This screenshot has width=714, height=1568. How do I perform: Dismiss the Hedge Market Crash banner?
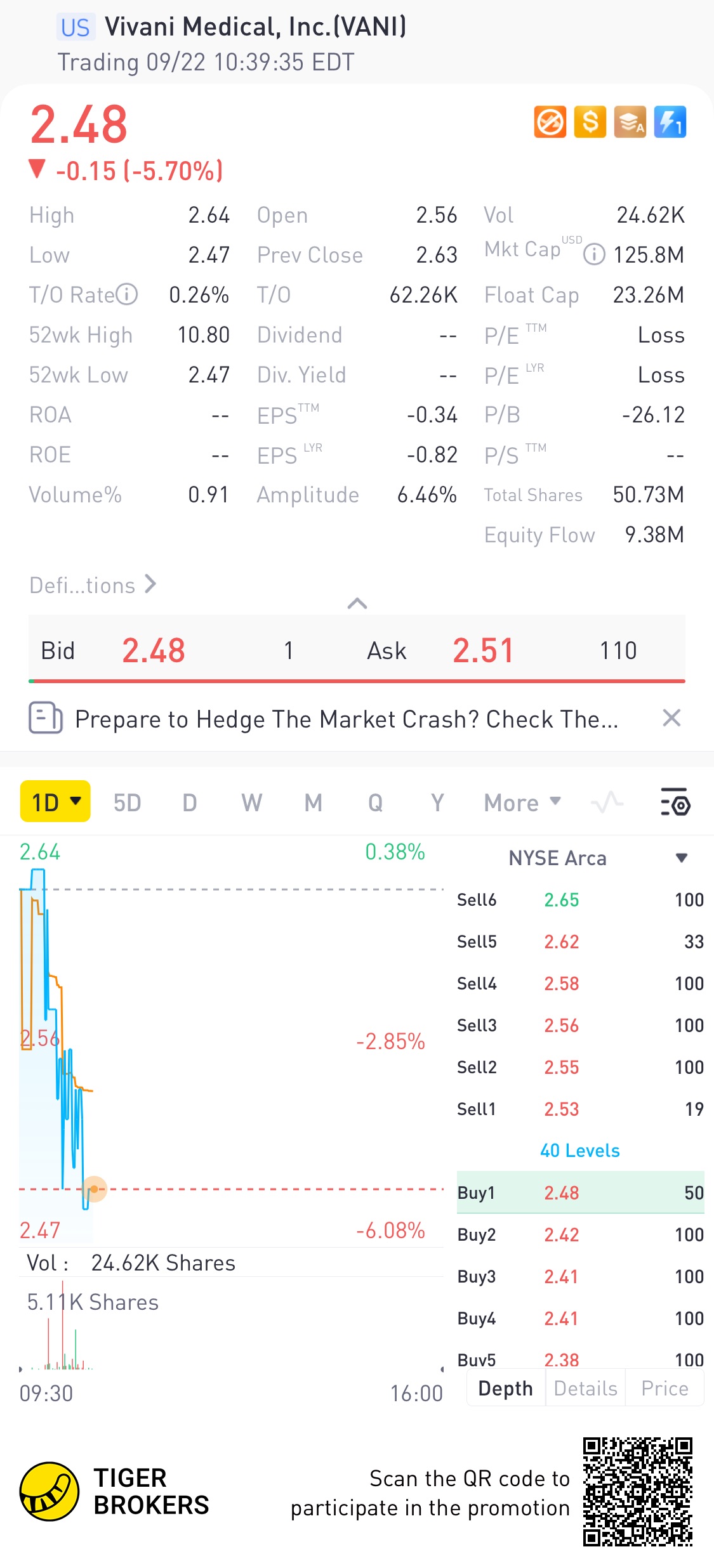(671, 718)
